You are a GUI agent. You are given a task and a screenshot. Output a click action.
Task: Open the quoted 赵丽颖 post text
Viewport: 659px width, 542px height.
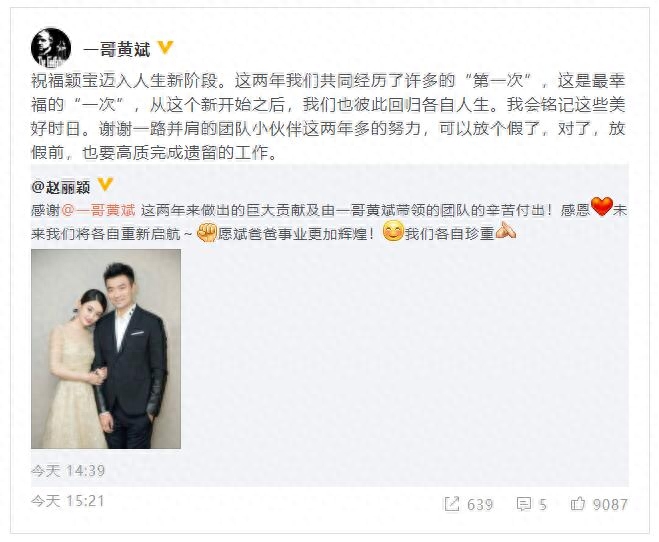point(329,221)
